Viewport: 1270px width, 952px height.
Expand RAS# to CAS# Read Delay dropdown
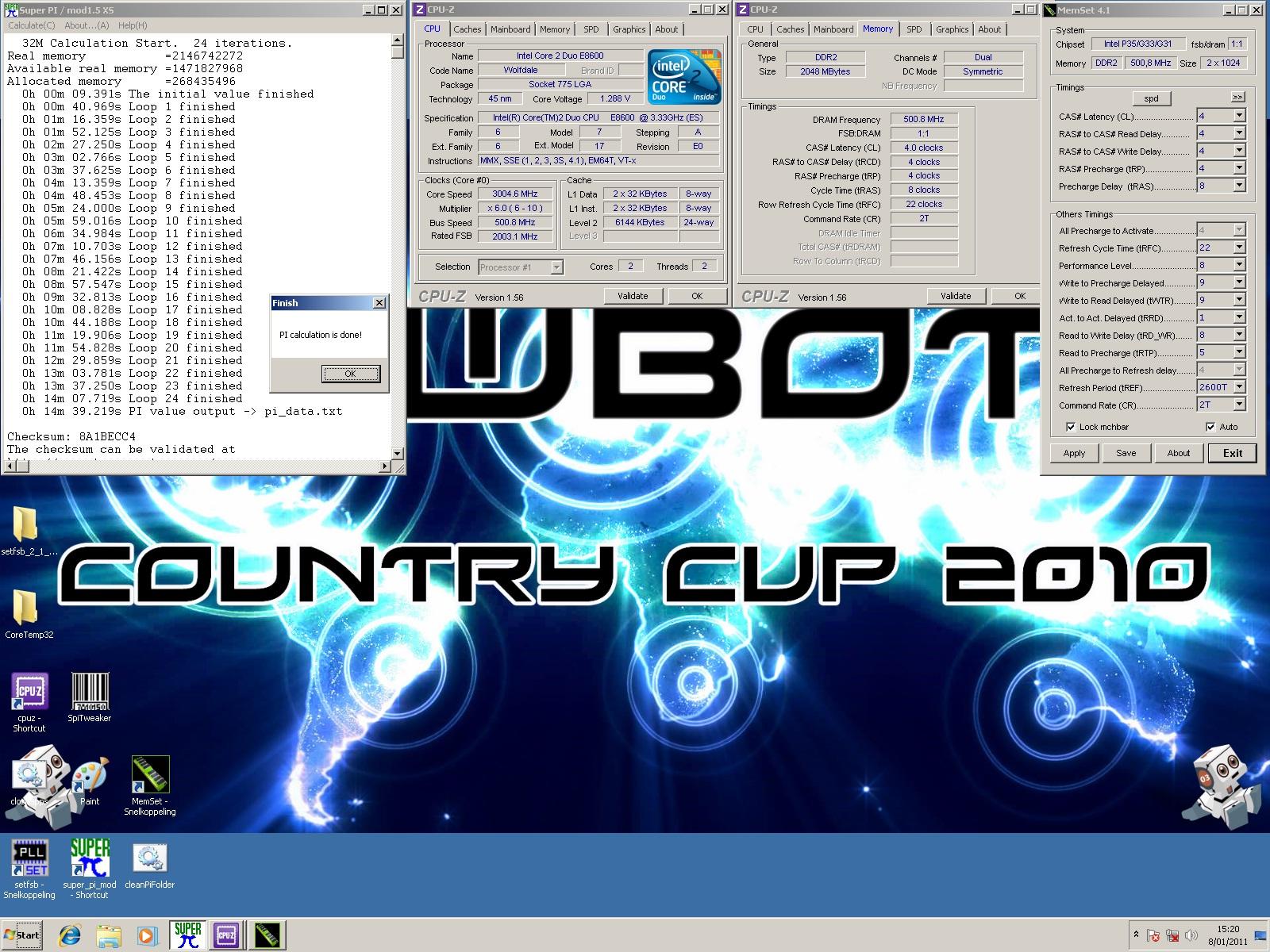point(1239,133)
